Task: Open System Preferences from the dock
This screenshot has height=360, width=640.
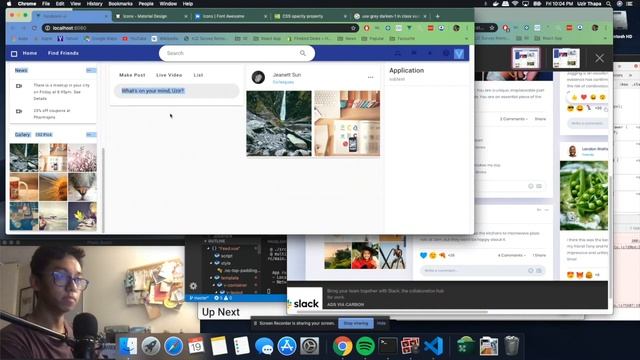Action: pos(310,346)
